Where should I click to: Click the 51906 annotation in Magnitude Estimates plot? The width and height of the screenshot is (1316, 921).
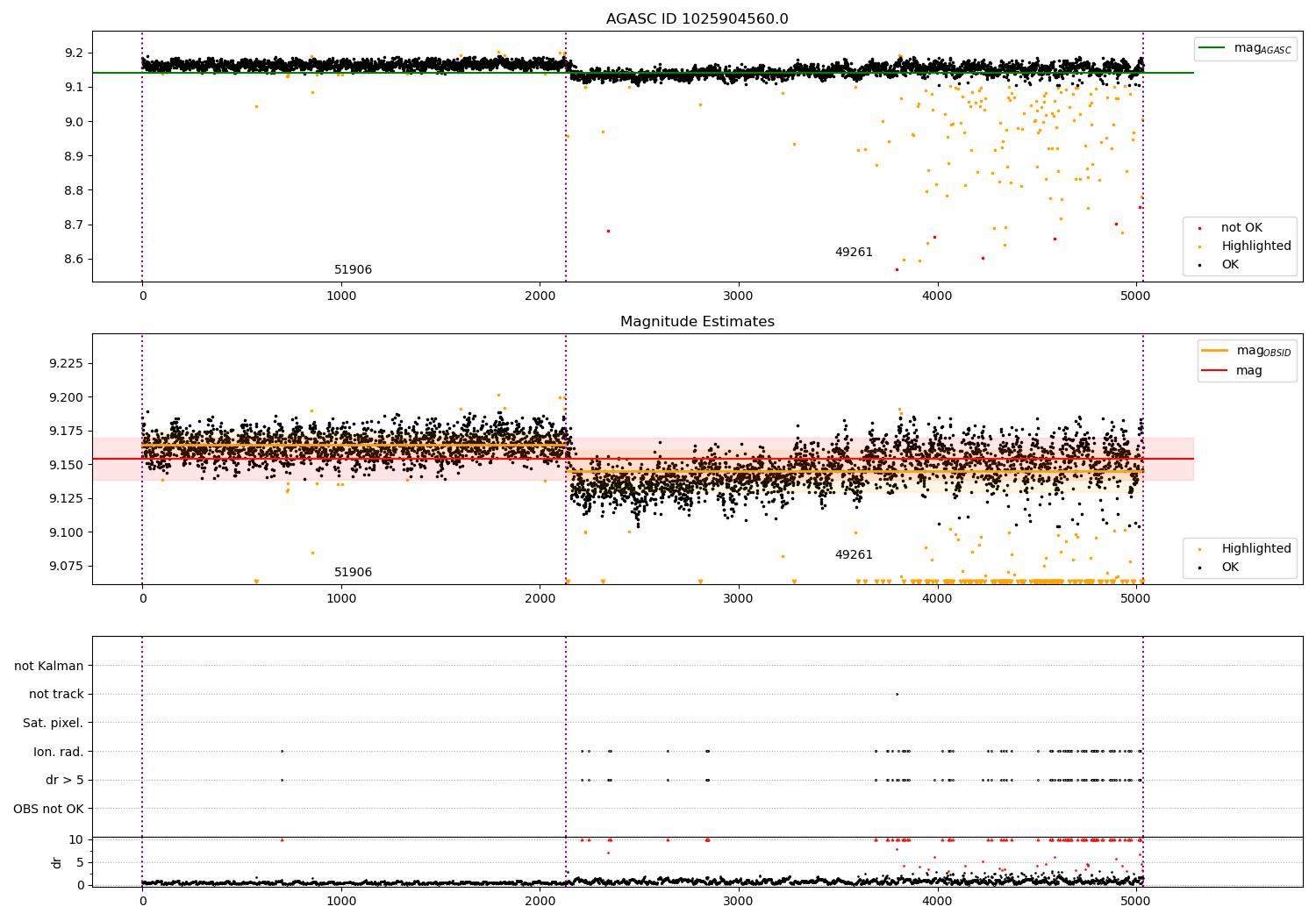[x=353, y=573]
